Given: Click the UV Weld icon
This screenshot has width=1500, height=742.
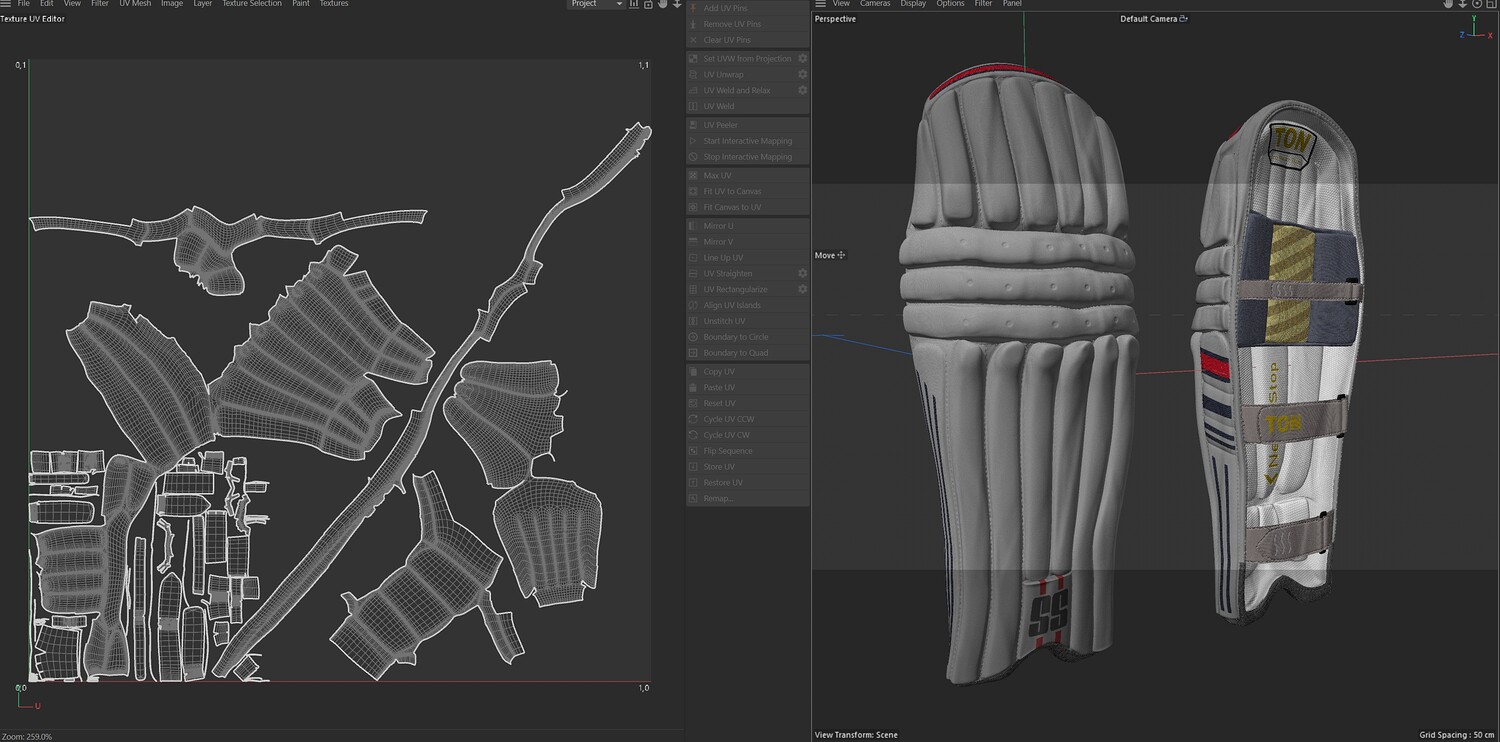Looking at the screenshot, I should 694,107.
